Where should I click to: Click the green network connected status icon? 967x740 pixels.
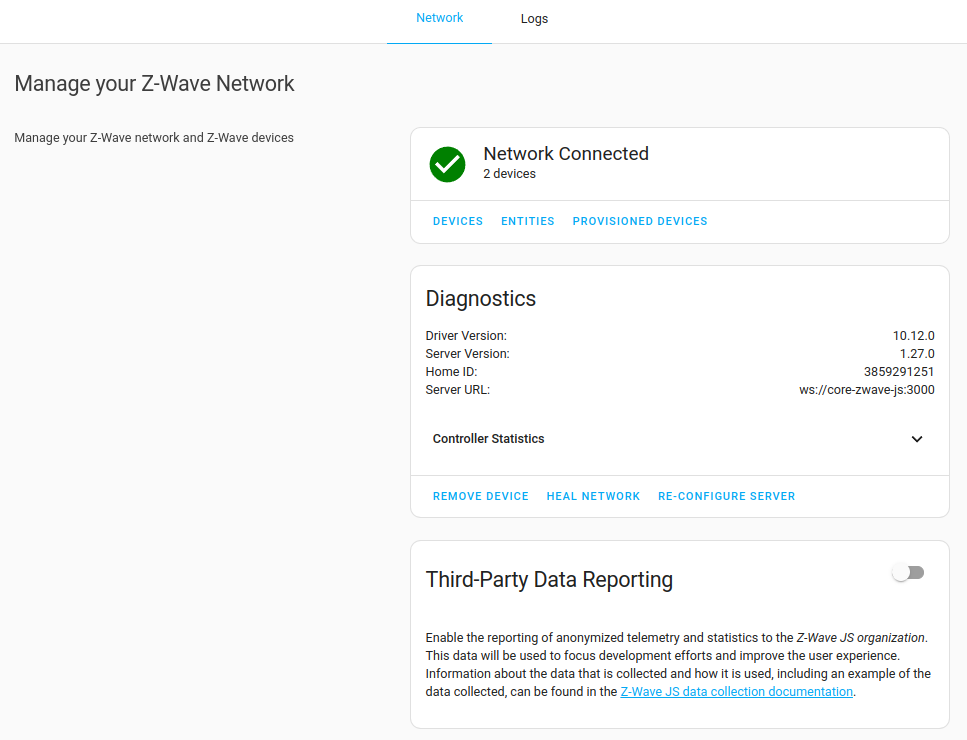click(x=447, y=164)
